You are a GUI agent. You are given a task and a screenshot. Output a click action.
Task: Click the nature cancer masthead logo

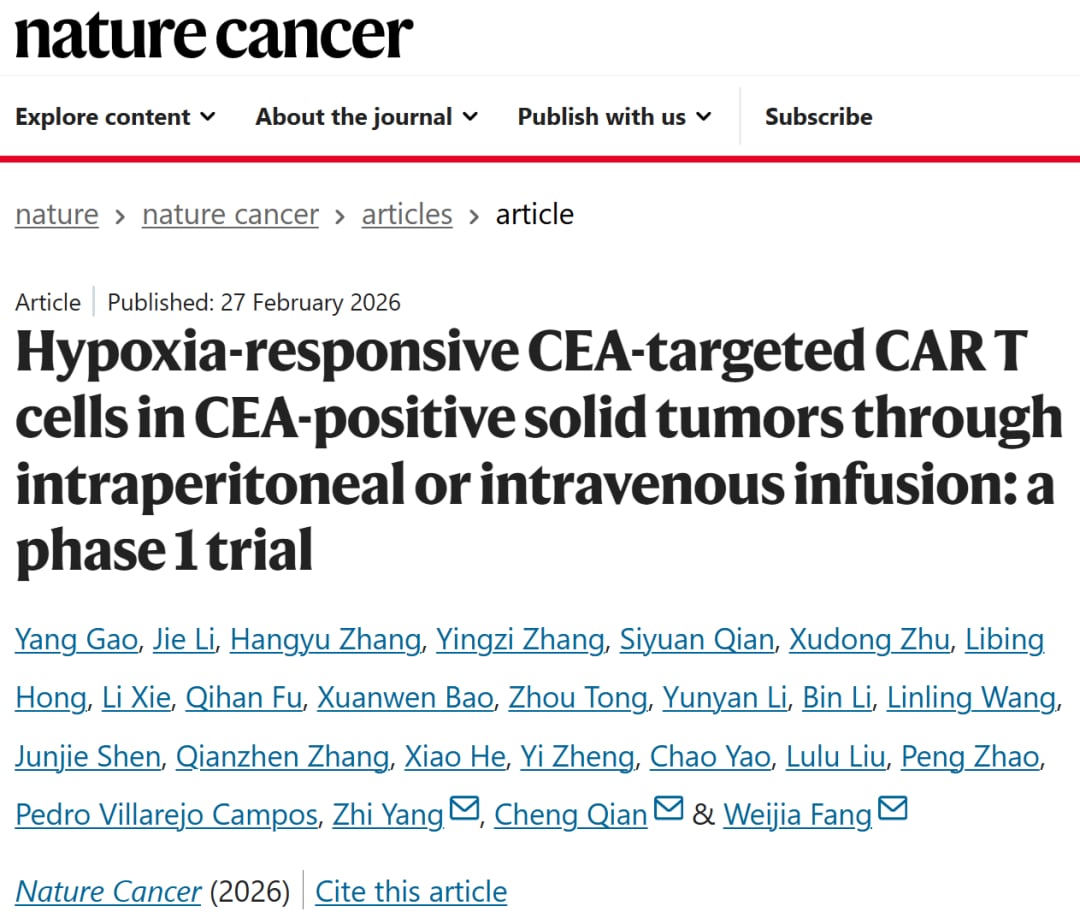pos(212,36)
